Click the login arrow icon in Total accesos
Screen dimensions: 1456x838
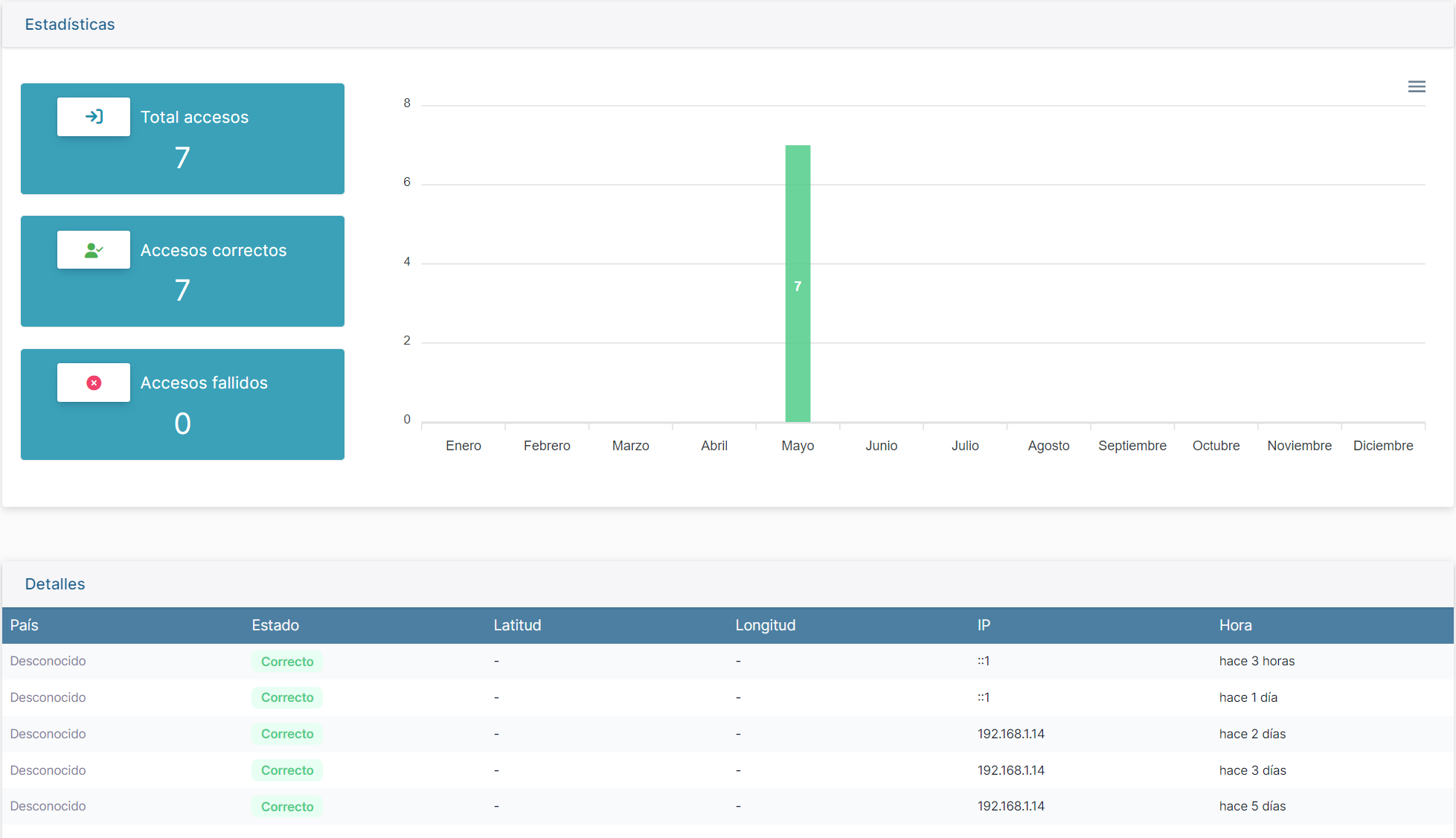94,117
